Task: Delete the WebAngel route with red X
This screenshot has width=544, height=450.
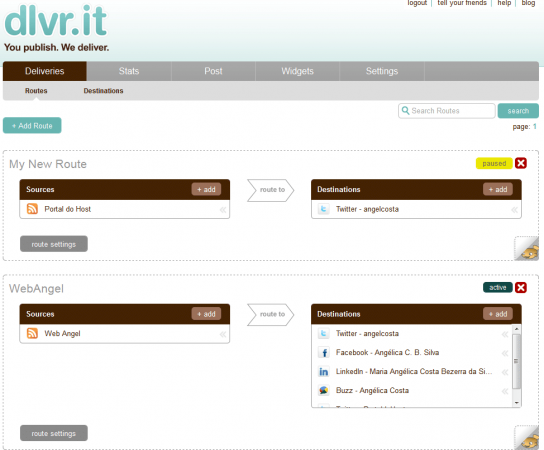Action: click(521, 288)
